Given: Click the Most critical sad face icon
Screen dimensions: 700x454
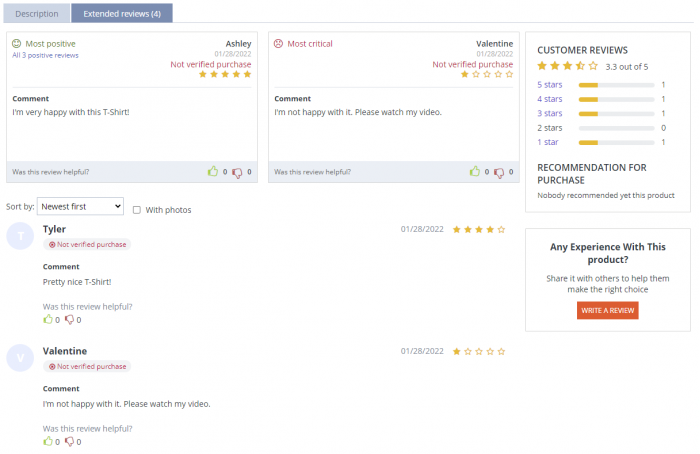Looking at the screenshot, I should click(x=279, y=43).
